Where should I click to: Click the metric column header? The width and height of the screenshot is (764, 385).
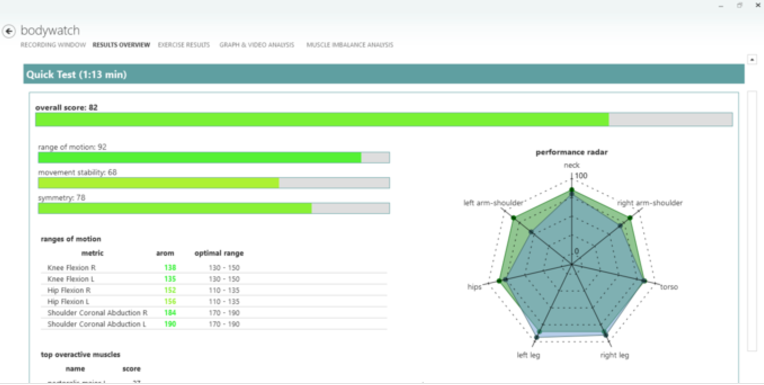coord(93,253)
